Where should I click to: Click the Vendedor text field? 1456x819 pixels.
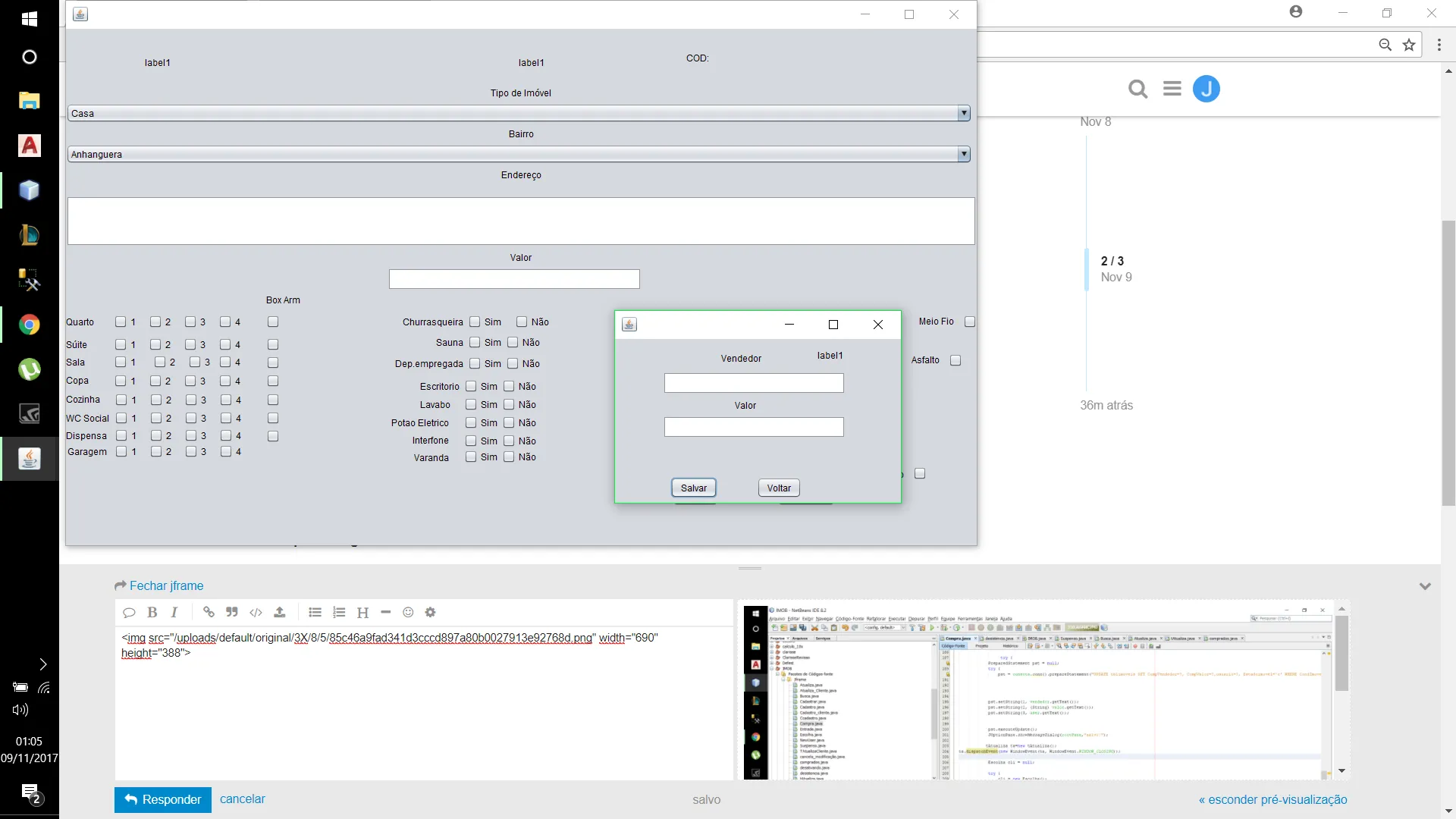point(754,384)
